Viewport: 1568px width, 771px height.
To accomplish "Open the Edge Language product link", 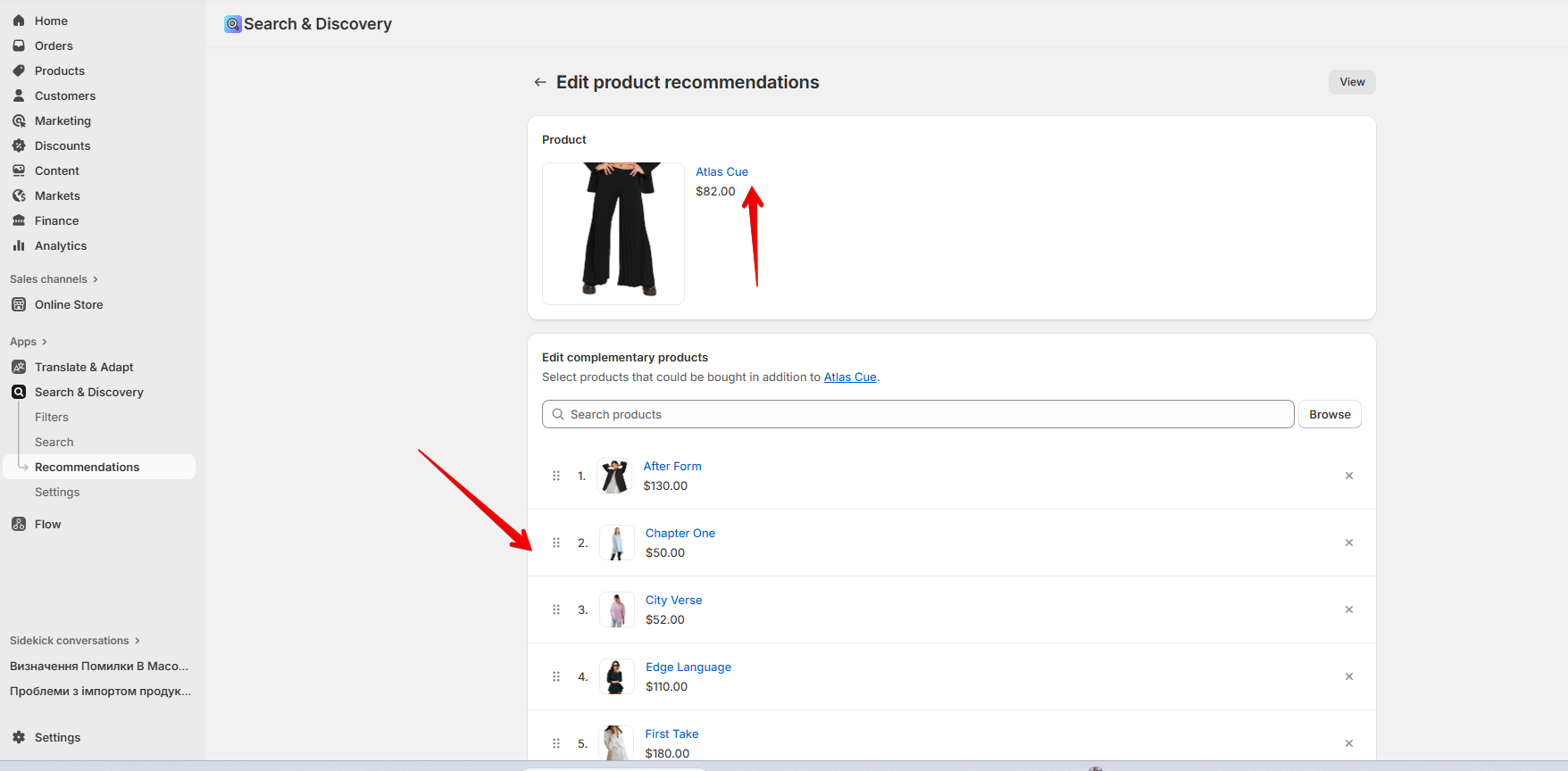I will coord(688,667).
